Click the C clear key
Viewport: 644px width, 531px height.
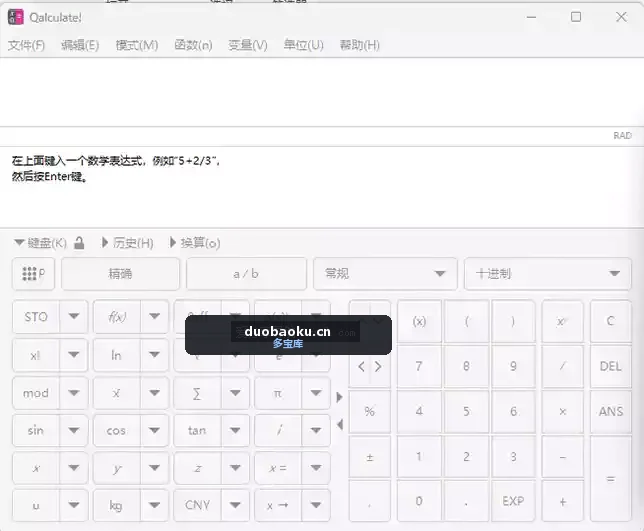coord(611,321)
